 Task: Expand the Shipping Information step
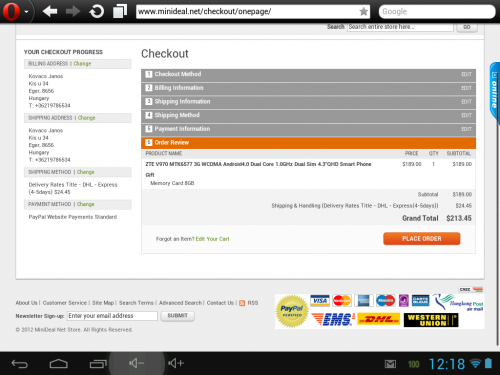tap(308, 102)
